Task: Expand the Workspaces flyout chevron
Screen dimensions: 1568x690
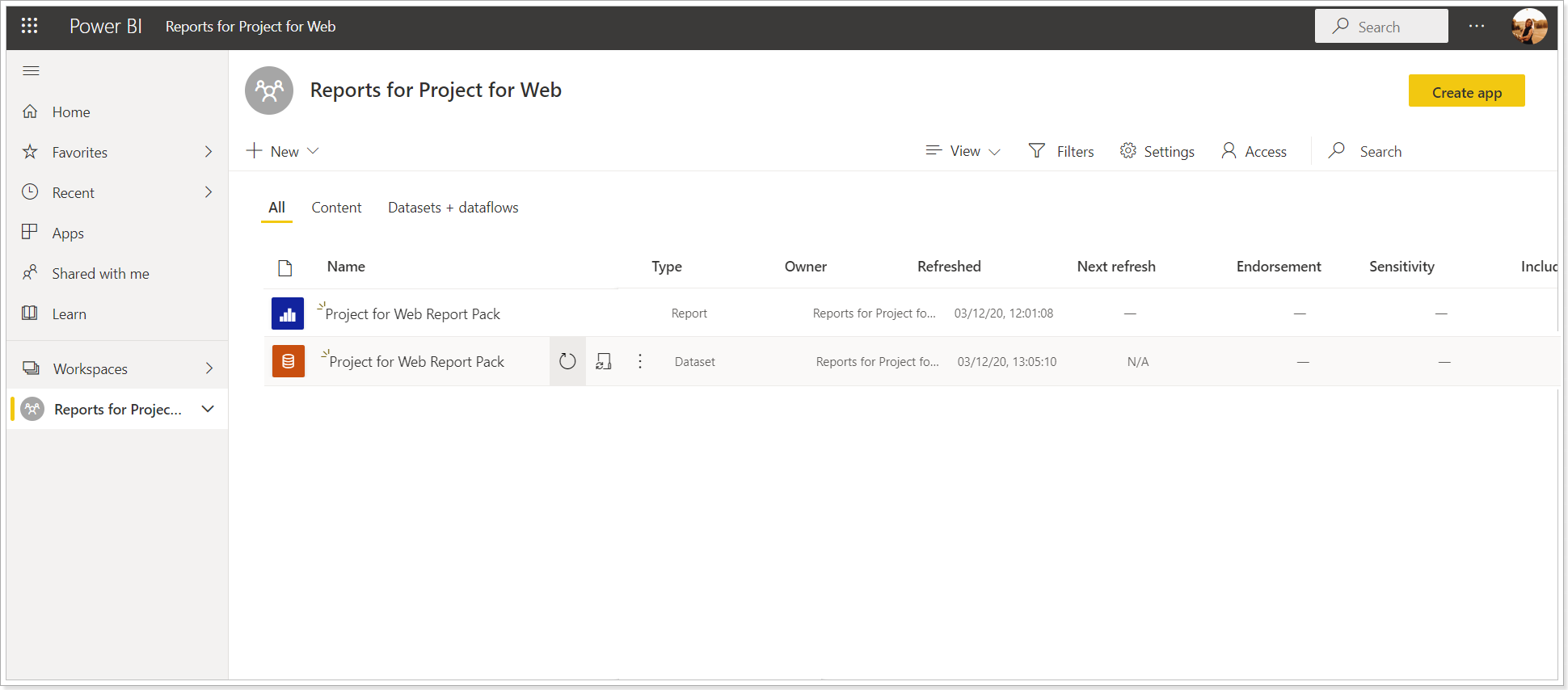Action: pyautogui.click(x=209, y=368)
